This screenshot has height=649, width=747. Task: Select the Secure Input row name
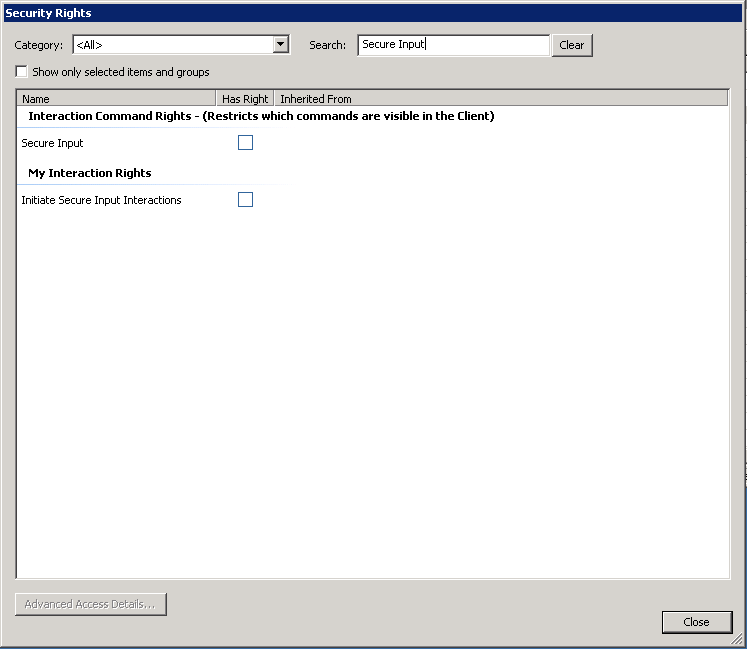coord(53,143)
